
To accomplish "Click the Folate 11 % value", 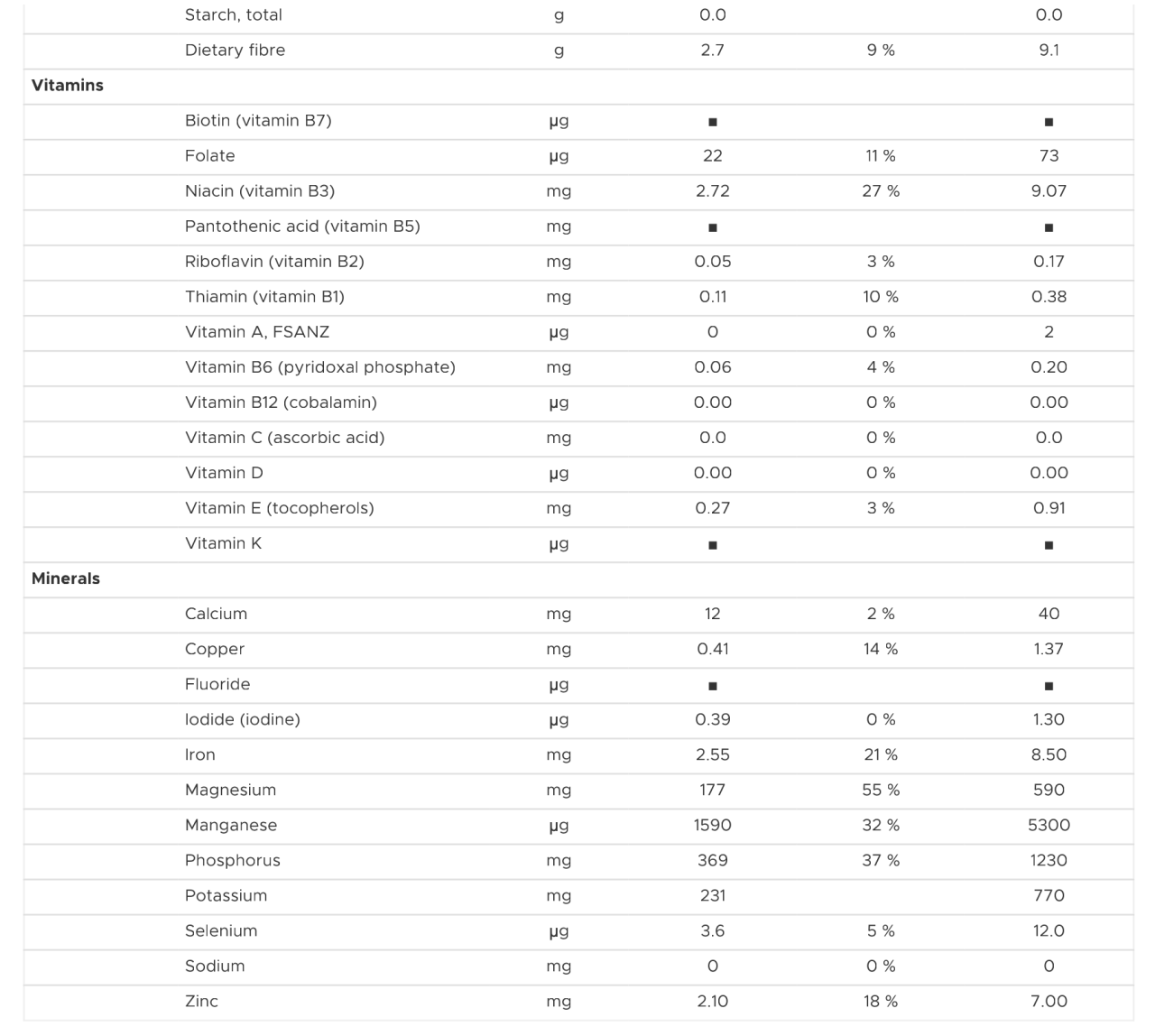I will click(880, 155).
